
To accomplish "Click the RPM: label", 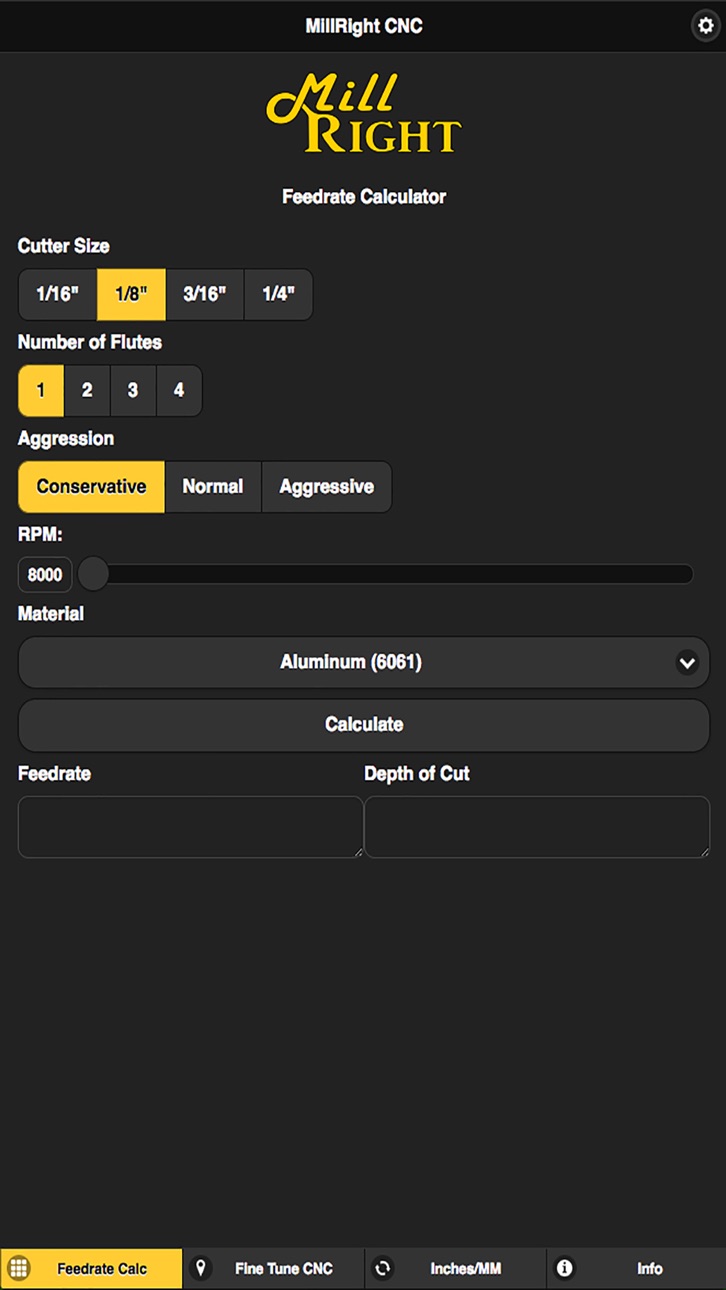I will [40, 535].
